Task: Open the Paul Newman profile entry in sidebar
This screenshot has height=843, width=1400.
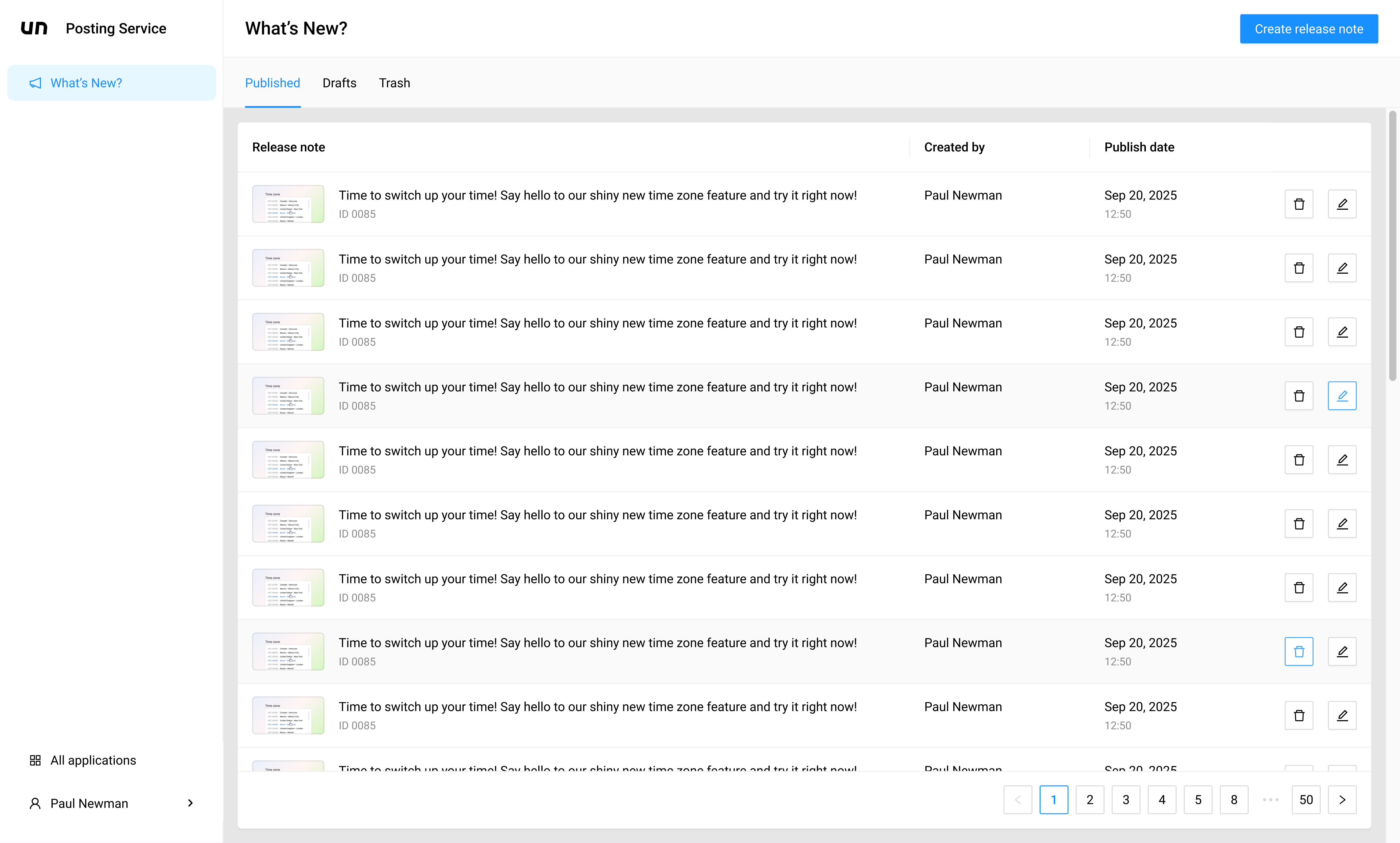Action: tap(111, 803)
